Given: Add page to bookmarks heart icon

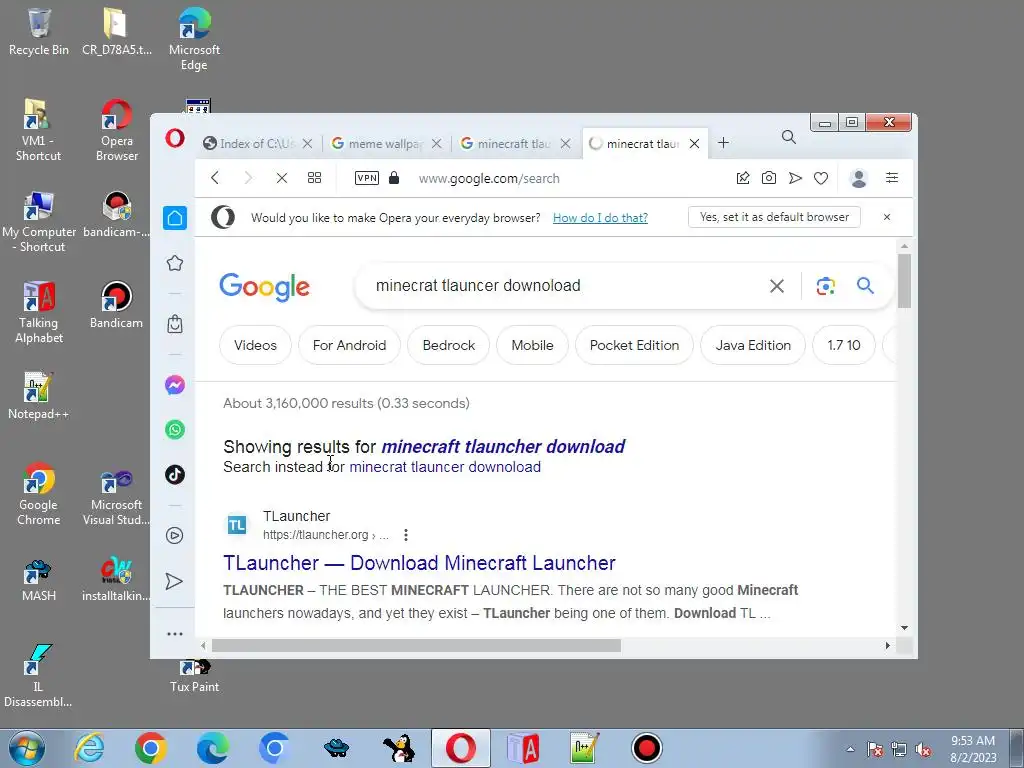Looking at the screenshot, I should (821, 178).
